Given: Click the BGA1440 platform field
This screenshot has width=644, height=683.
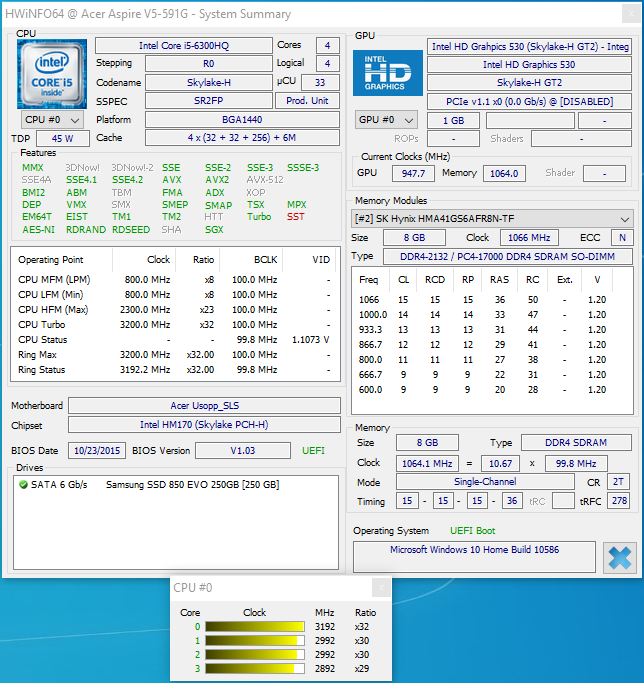Looking at the screenshot, I should [242, 119].
